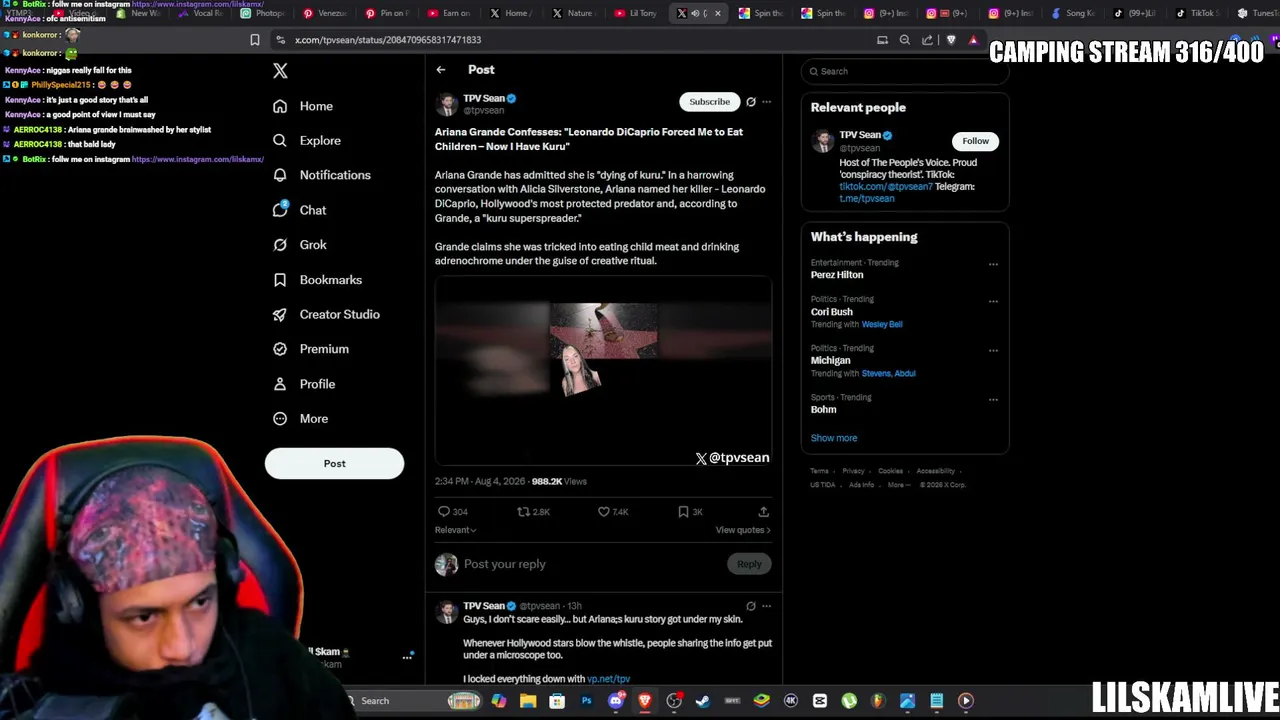Screen dimensions: 1280x720
Task: Switch to the Lil Tony browser tab
Action: pyautogui.click(x=637, y=13)
